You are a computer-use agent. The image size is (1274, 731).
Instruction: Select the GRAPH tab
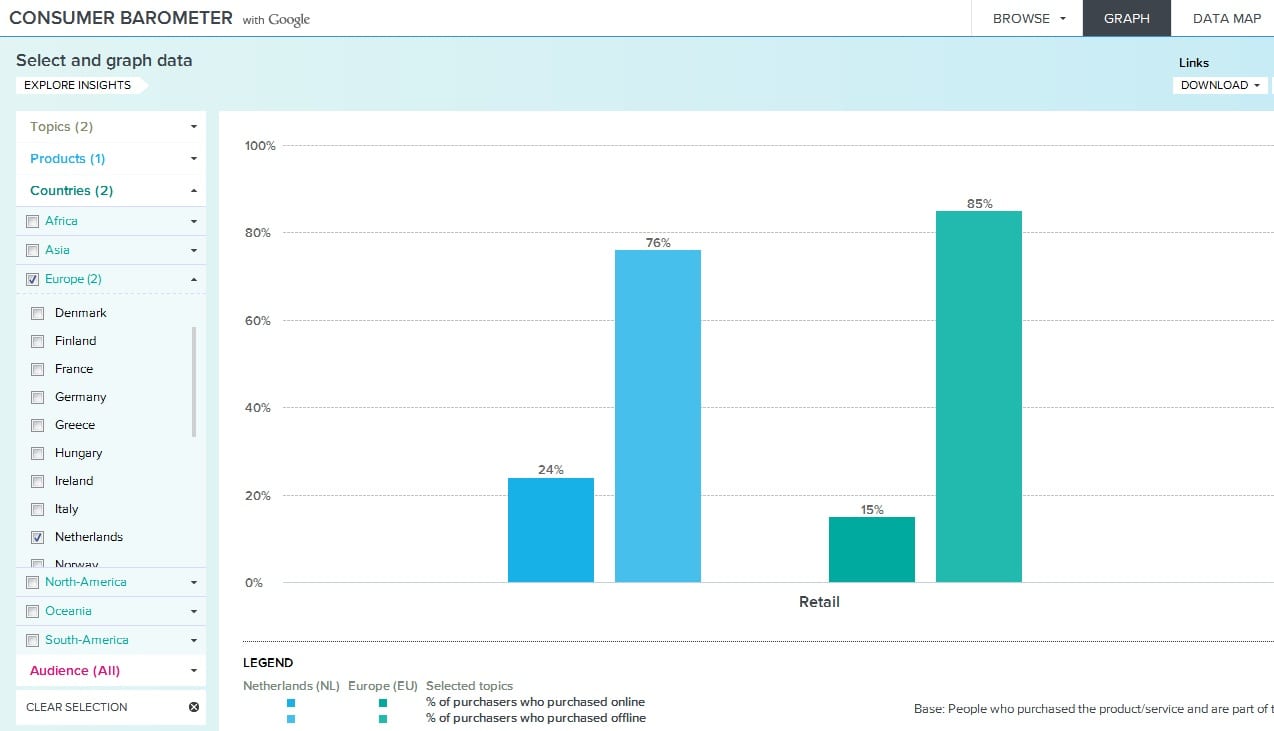tap(1126, 18)
